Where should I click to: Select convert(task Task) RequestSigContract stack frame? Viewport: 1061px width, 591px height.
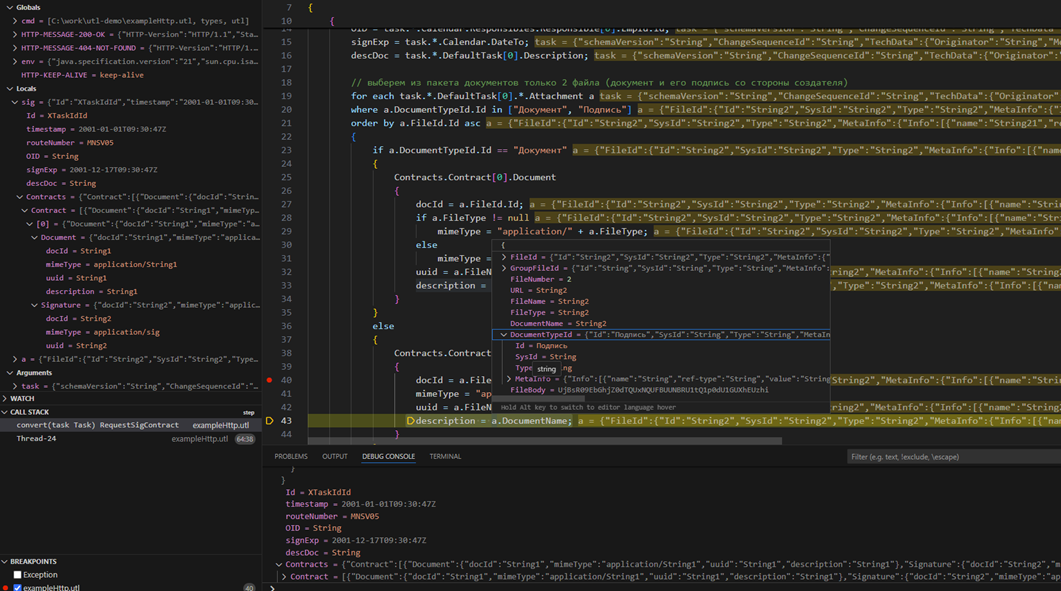coord(131,425)
